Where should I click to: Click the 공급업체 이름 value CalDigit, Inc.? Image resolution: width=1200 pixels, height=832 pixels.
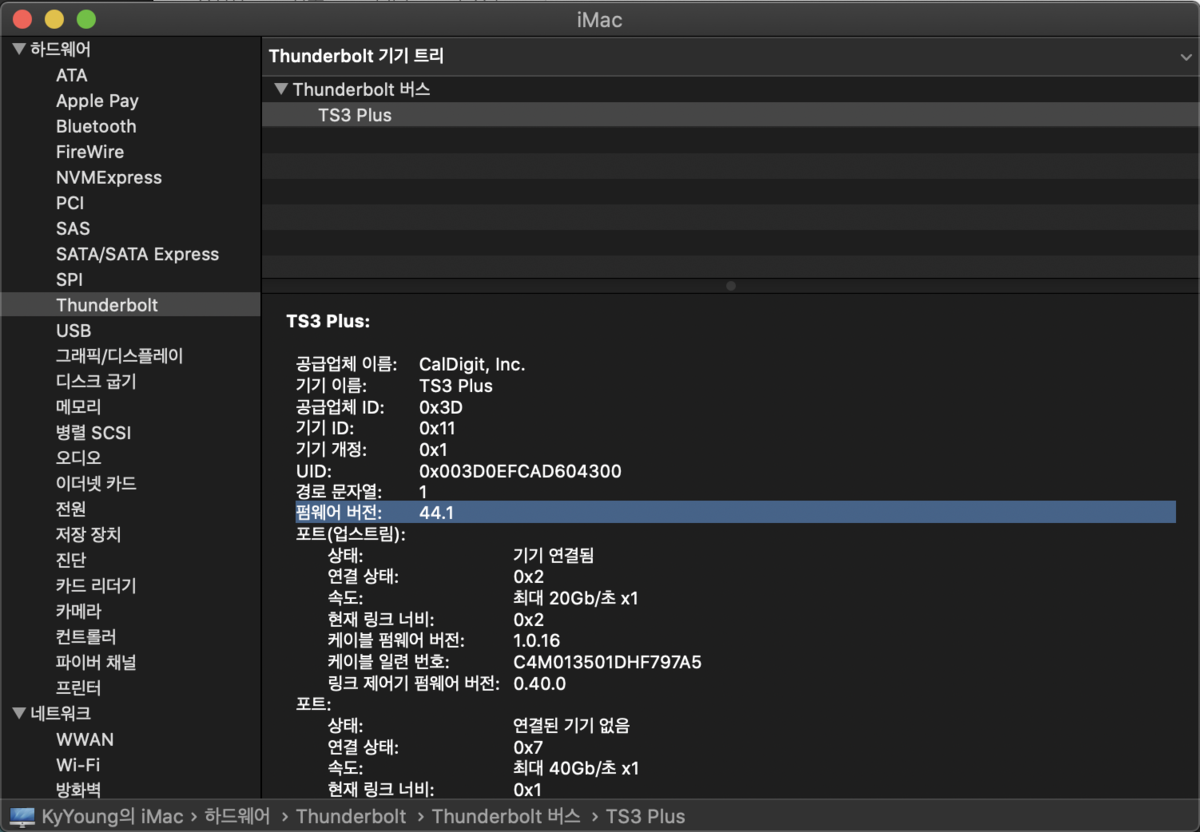pyautogui.click(x=472, y=364)
